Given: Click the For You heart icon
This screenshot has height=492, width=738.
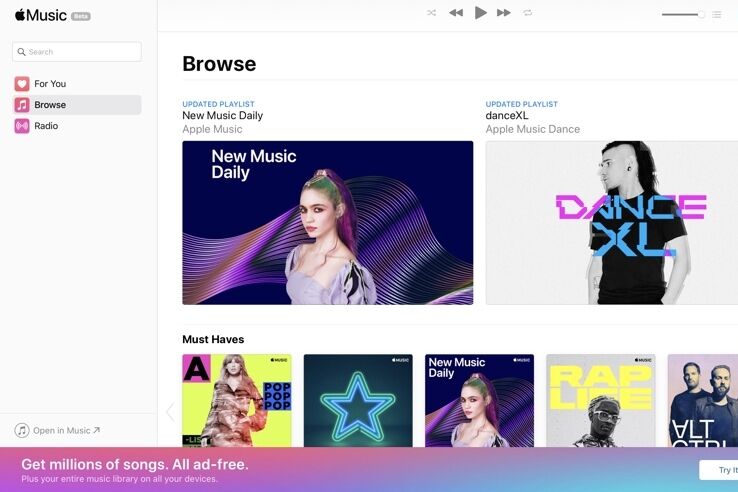Looking at the screenshot, I should click(x=22, y=84).
